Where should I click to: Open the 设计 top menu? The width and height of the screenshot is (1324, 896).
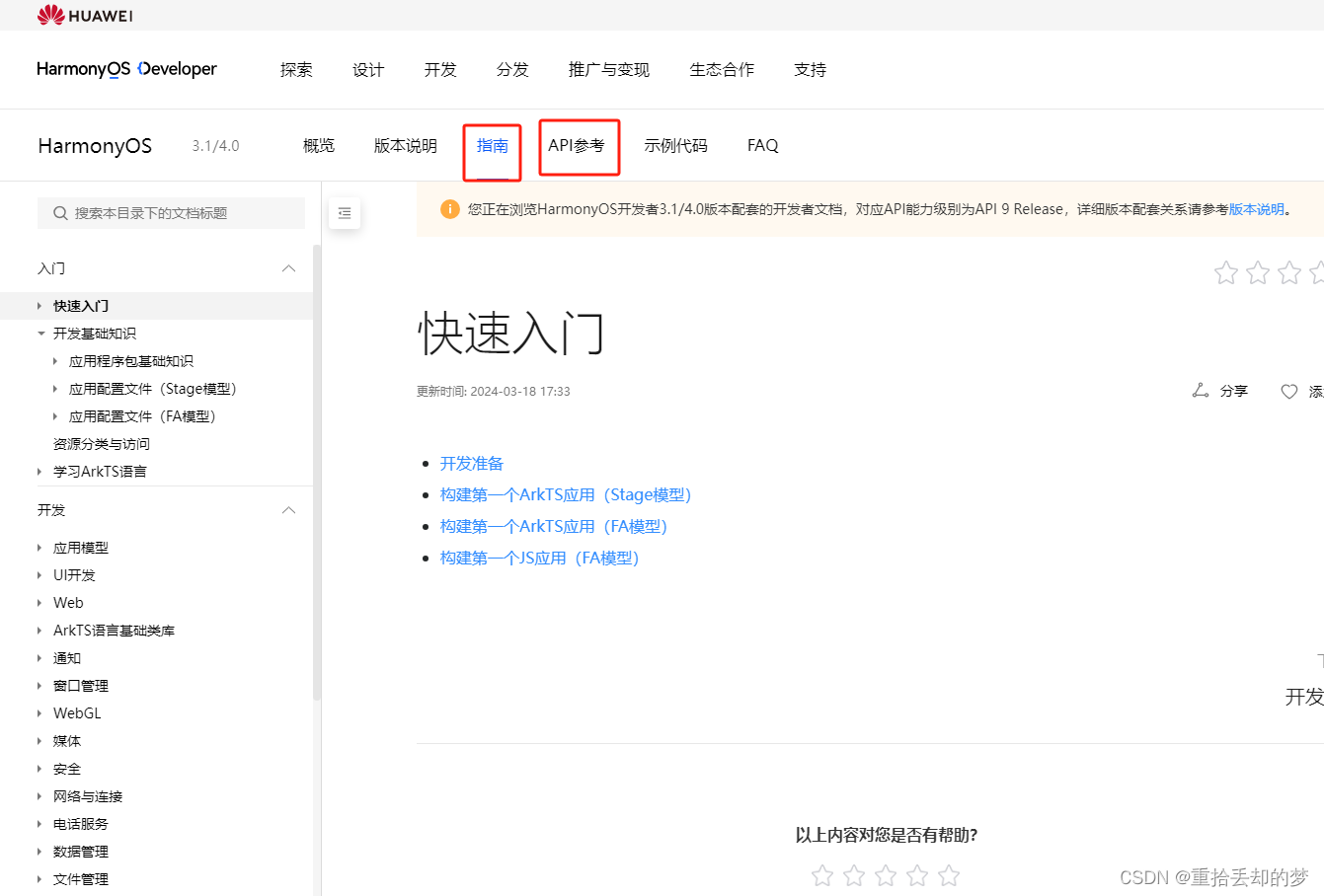[368, 69]
